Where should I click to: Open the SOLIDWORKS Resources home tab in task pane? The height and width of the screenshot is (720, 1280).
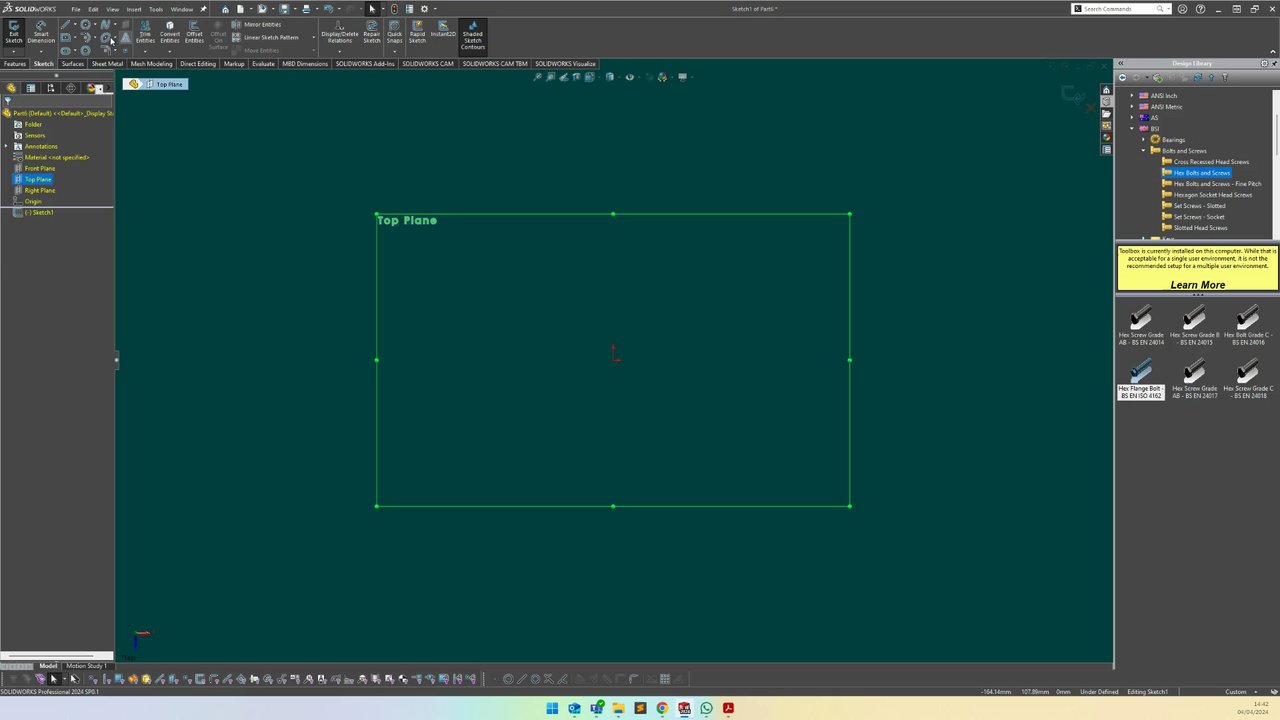click(1106, 89)
